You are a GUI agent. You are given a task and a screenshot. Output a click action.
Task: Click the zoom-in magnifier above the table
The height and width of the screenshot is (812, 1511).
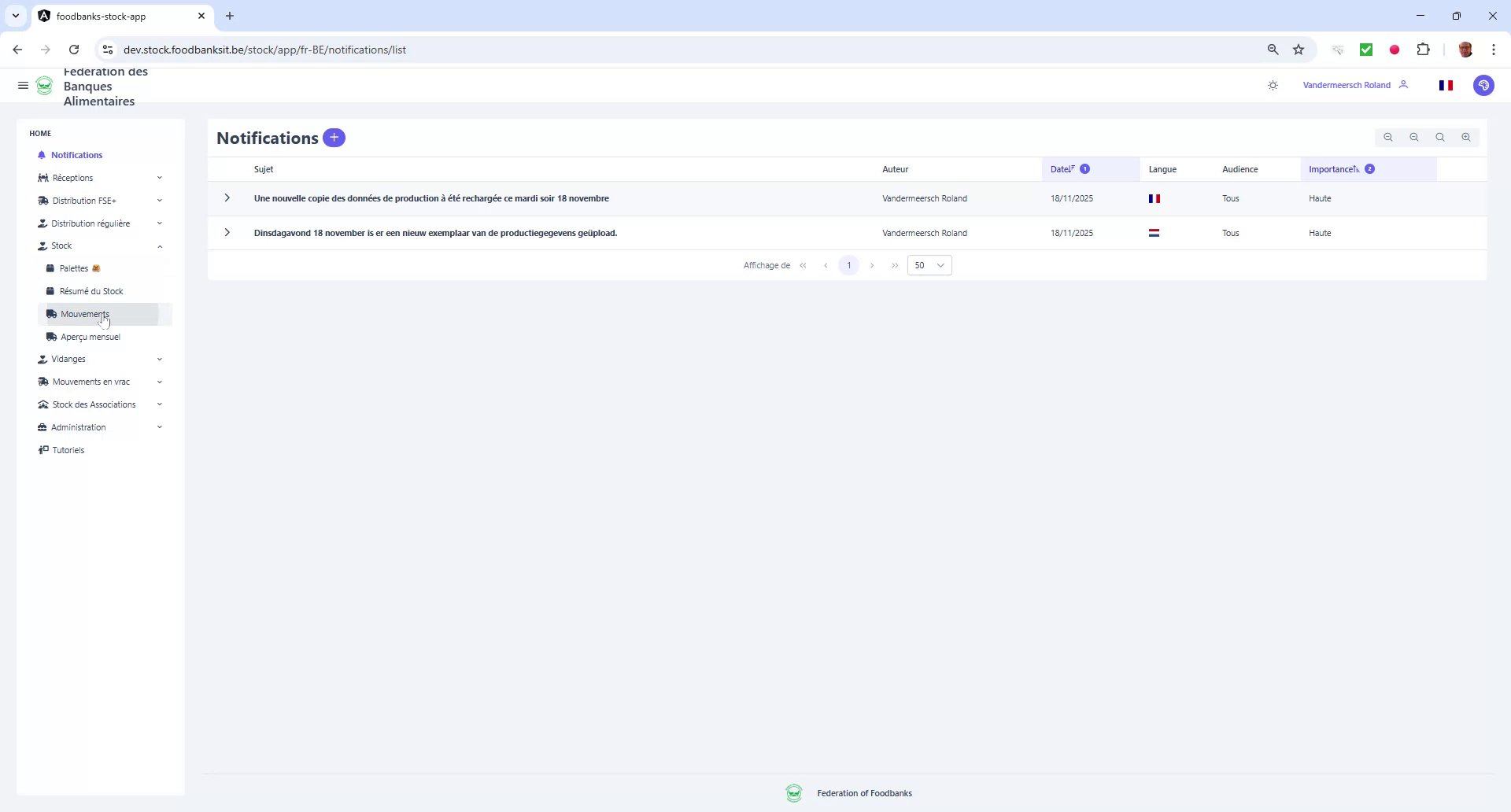tap(1466, 137)
